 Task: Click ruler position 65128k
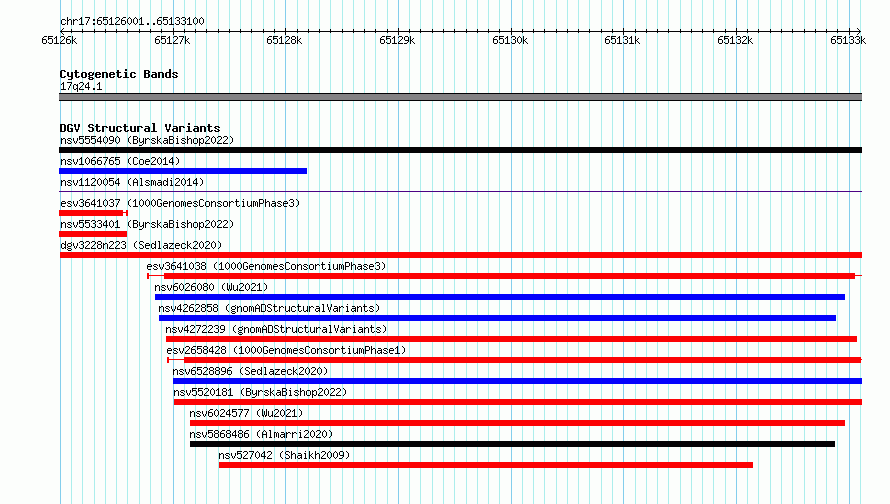click(x=284, y=40)
